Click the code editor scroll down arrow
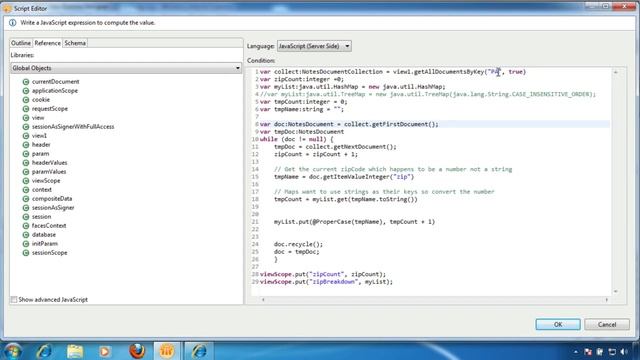The image size is (640, 360). [x=616, y=291]
